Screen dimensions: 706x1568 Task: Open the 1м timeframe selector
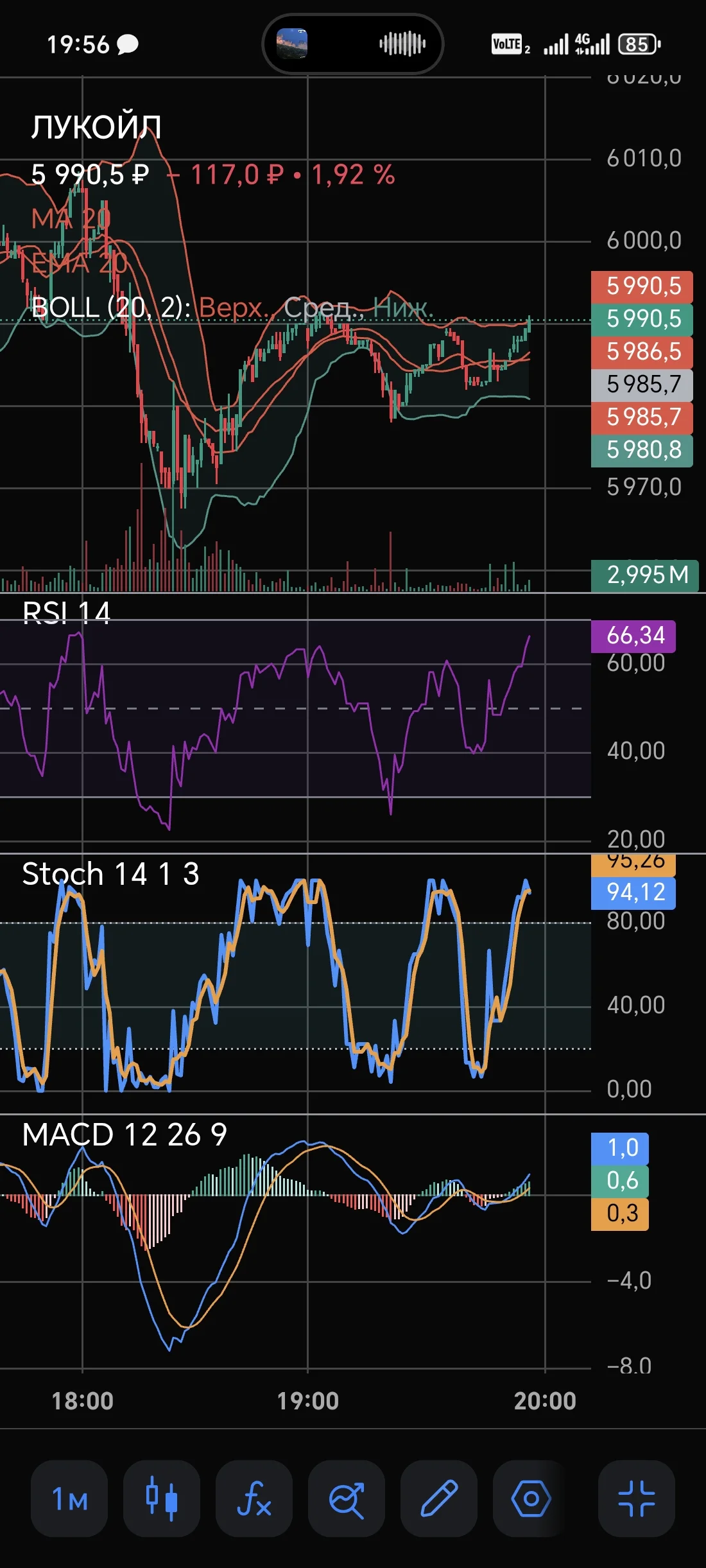(69, 1499)
